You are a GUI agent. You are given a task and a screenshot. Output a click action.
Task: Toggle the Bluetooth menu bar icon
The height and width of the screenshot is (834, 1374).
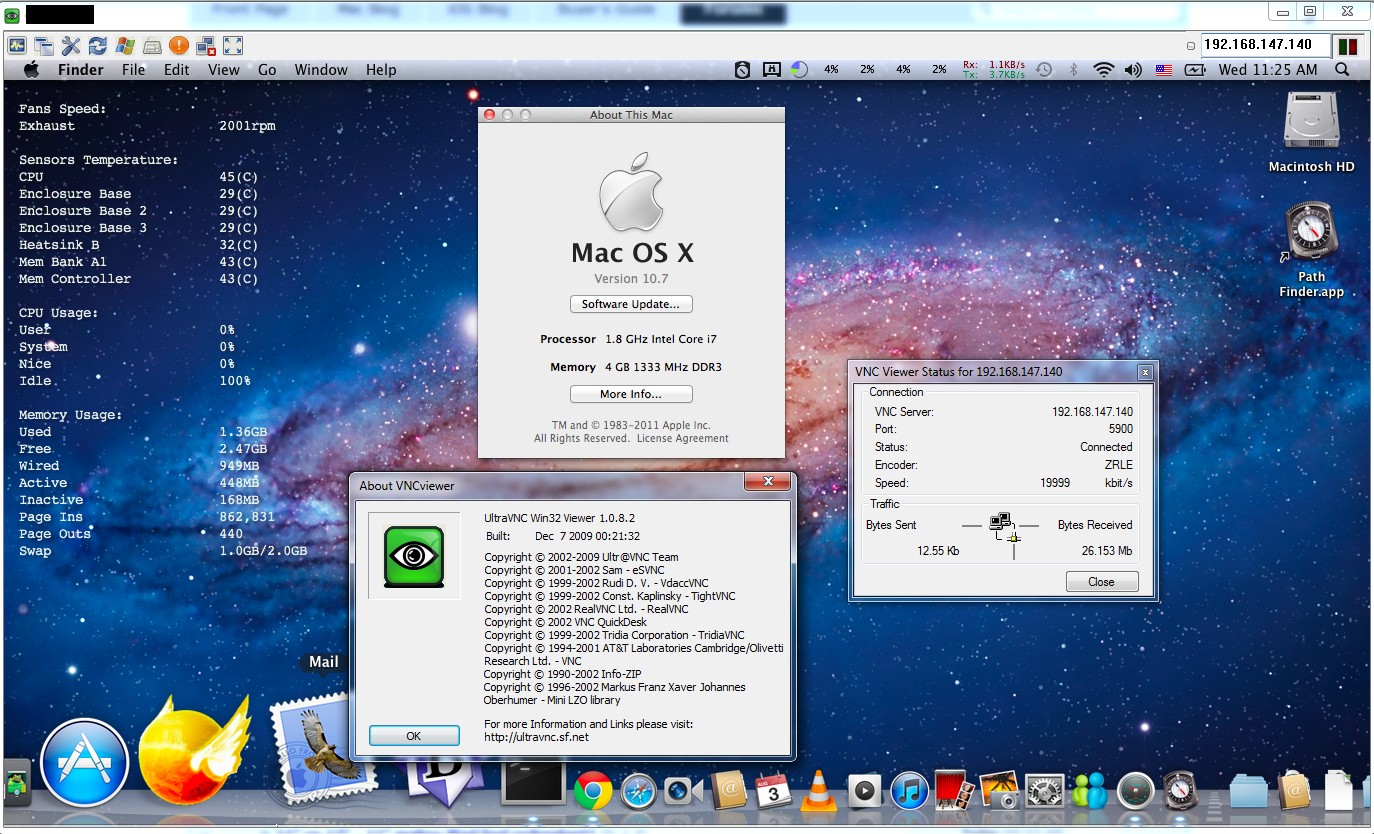coord(1074,70)
